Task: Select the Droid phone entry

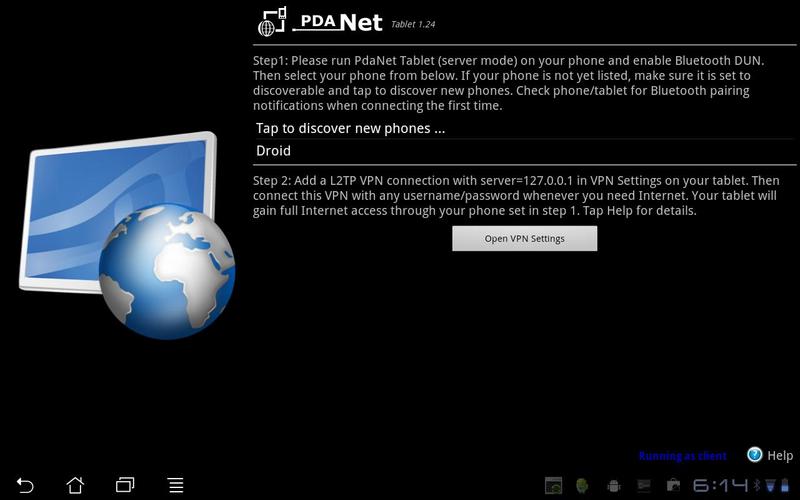Action: (x=524, y=151)
